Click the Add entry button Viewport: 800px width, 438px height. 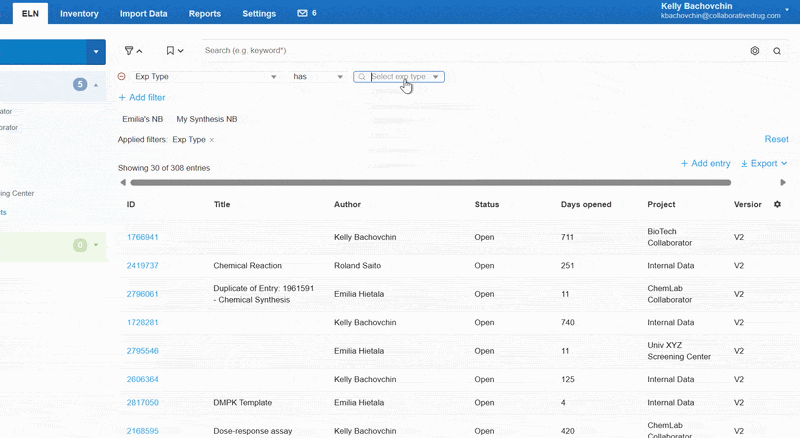(705, 163)
